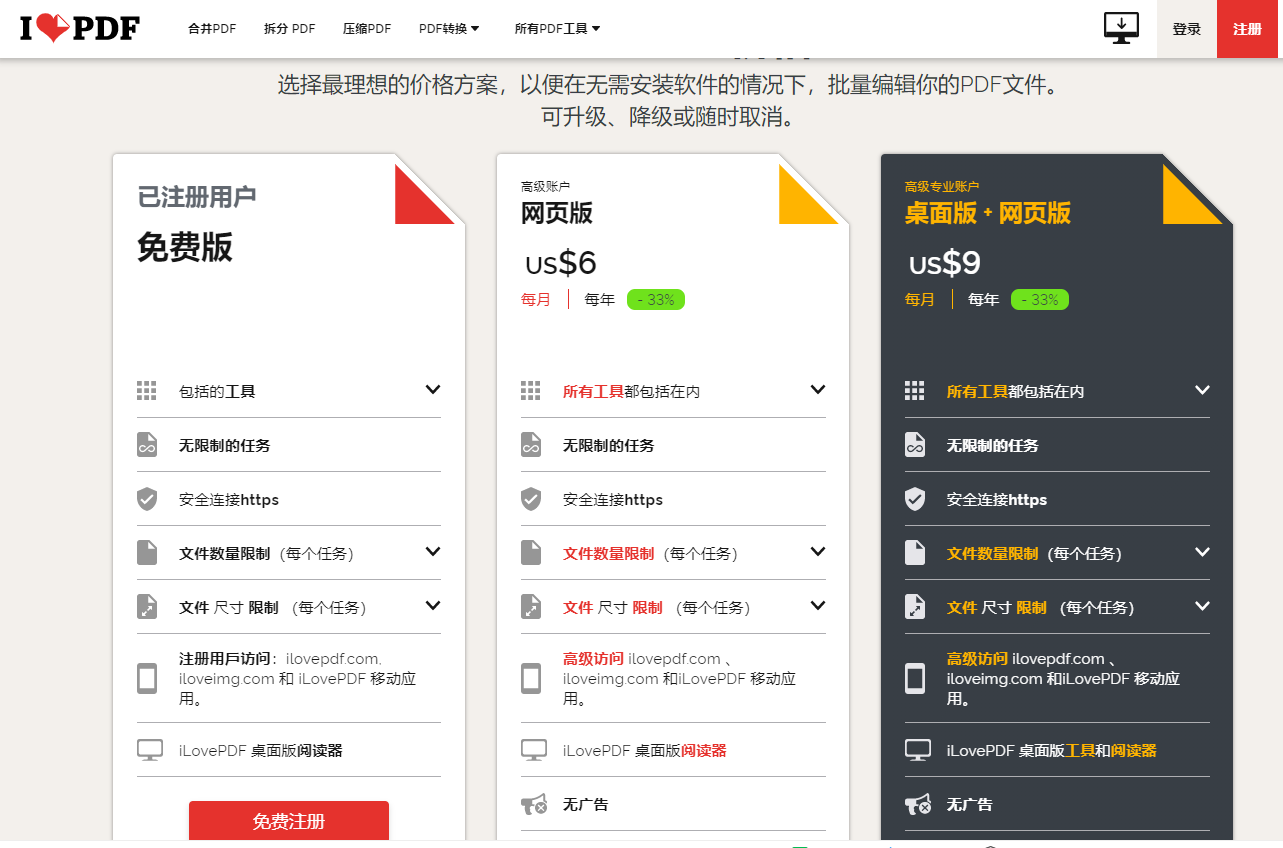Select 每月 billing for 桌面版+网页版 plan
The image size is (1283, 848).
pyautogui.click(x=920, y=299)
